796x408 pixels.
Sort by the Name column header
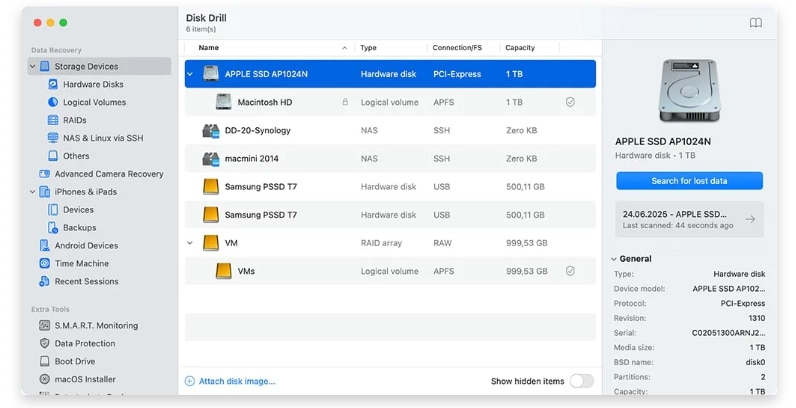point(209,48)
